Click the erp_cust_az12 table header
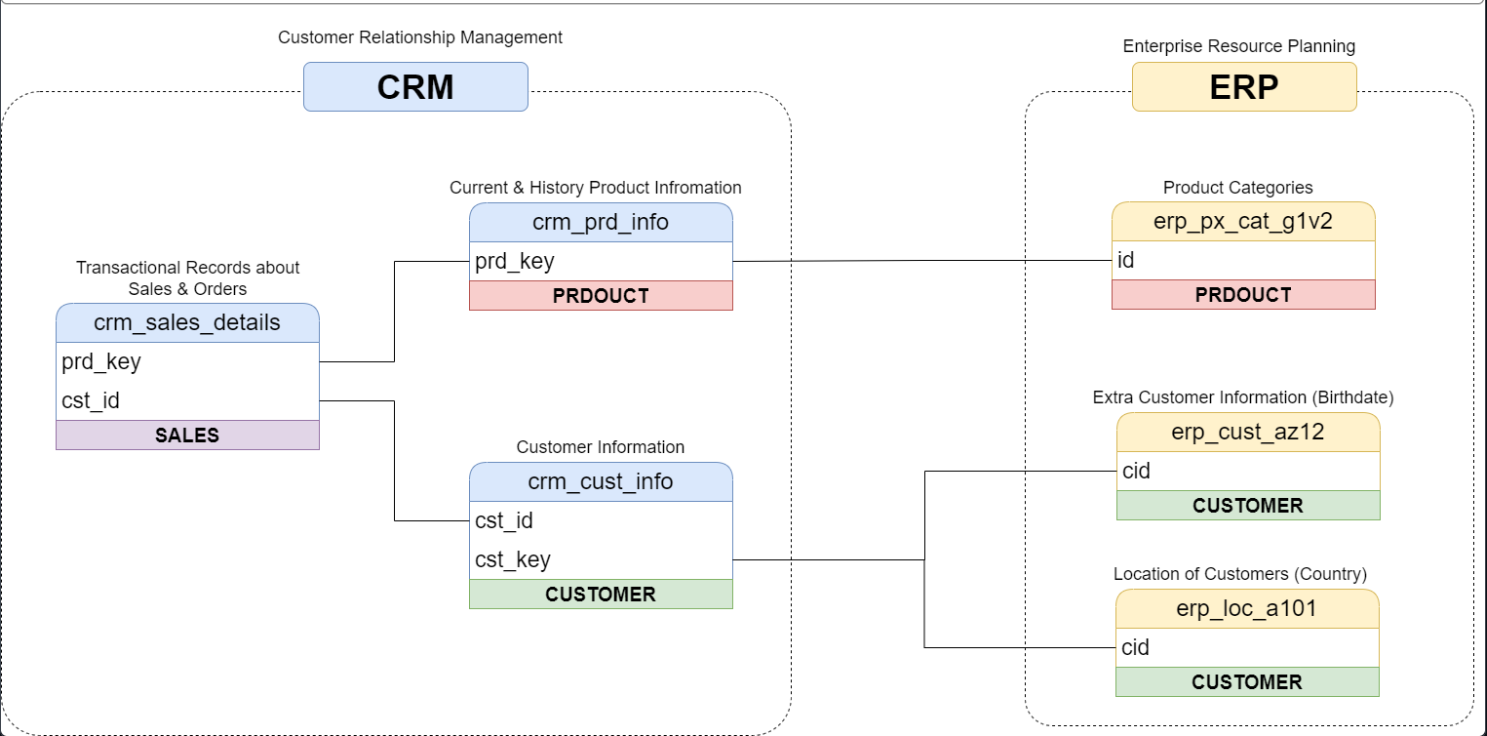 point(1248,432)
